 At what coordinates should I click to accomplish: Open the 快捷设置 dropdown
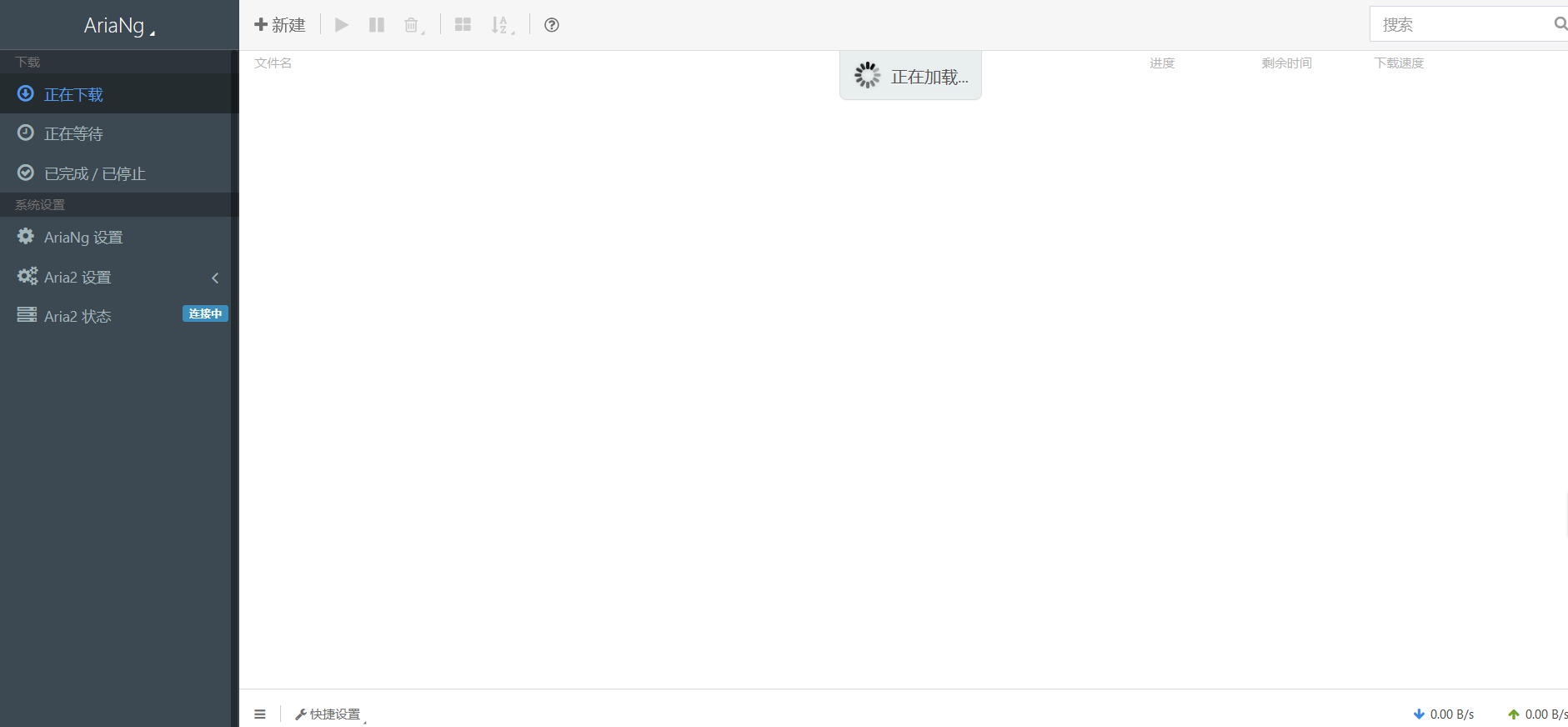tap(330, 714)
